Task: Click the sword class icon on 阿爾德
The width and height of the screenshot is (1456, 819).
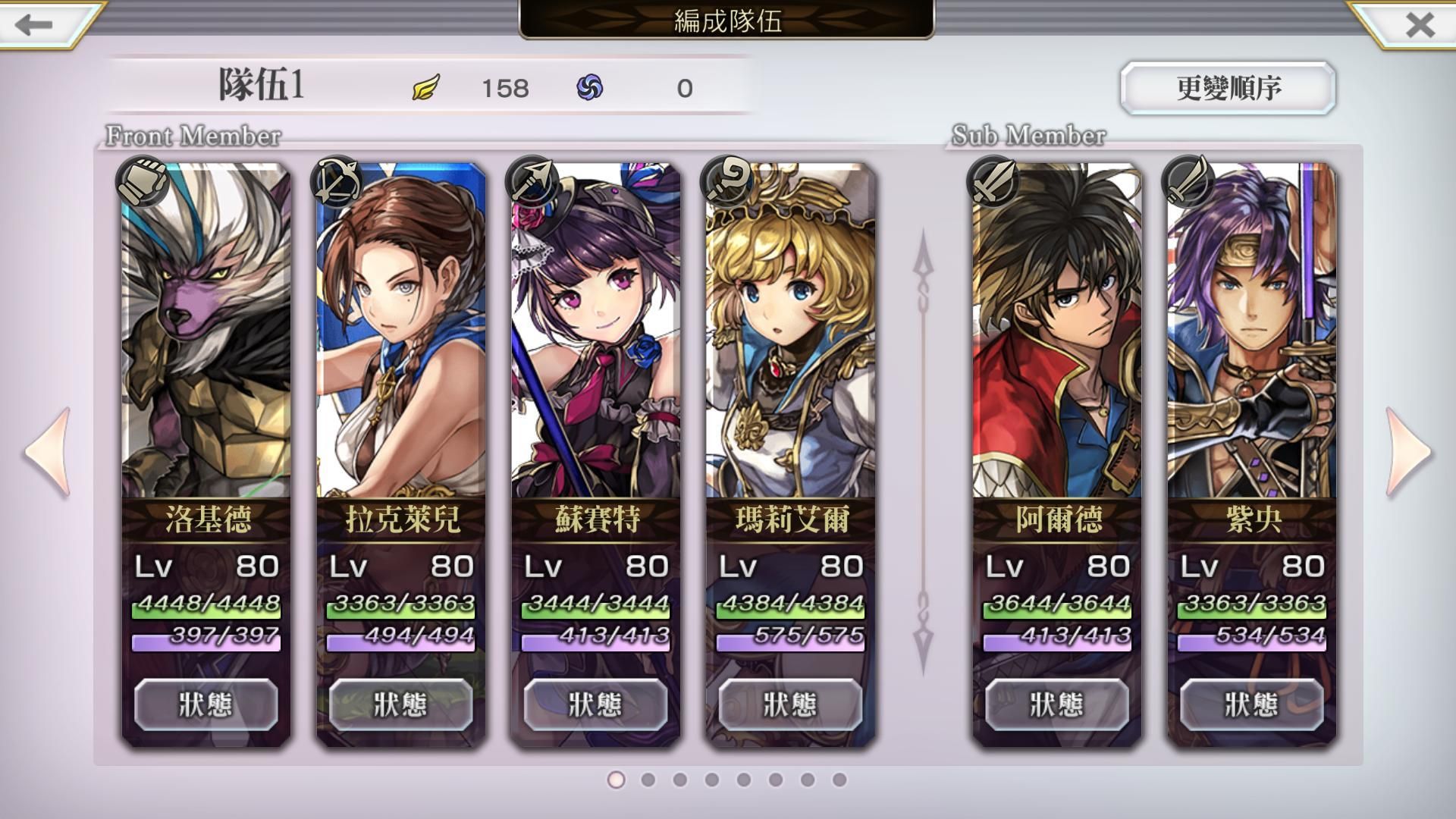Action: coord(993,181)
